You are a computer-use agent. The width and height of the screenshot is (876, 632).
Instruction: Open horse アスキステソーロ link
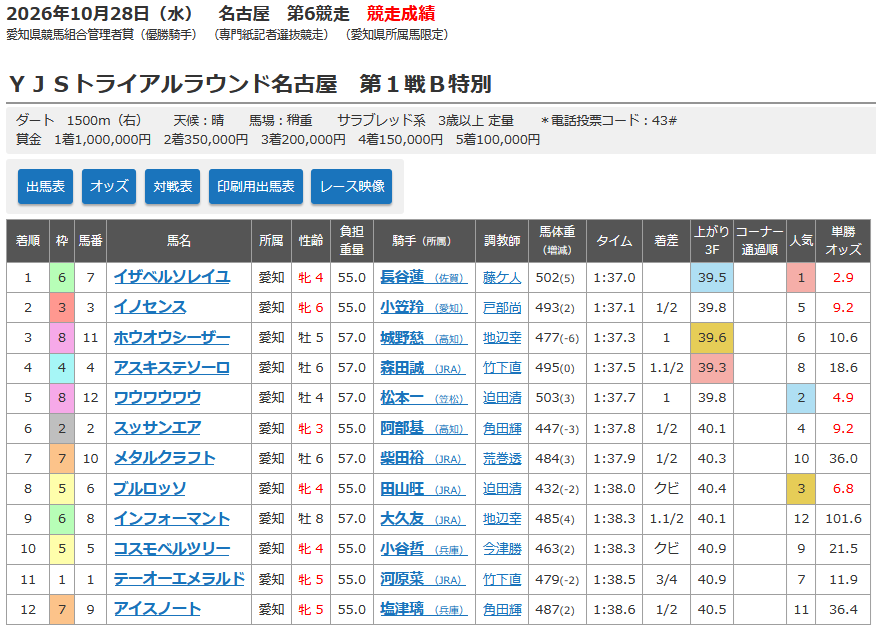click(x=172, y=368)
